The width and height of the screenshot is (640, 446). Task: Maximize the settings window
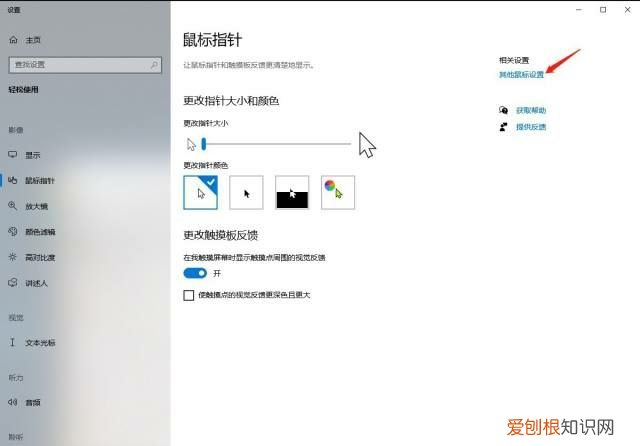tap(603, 10)
